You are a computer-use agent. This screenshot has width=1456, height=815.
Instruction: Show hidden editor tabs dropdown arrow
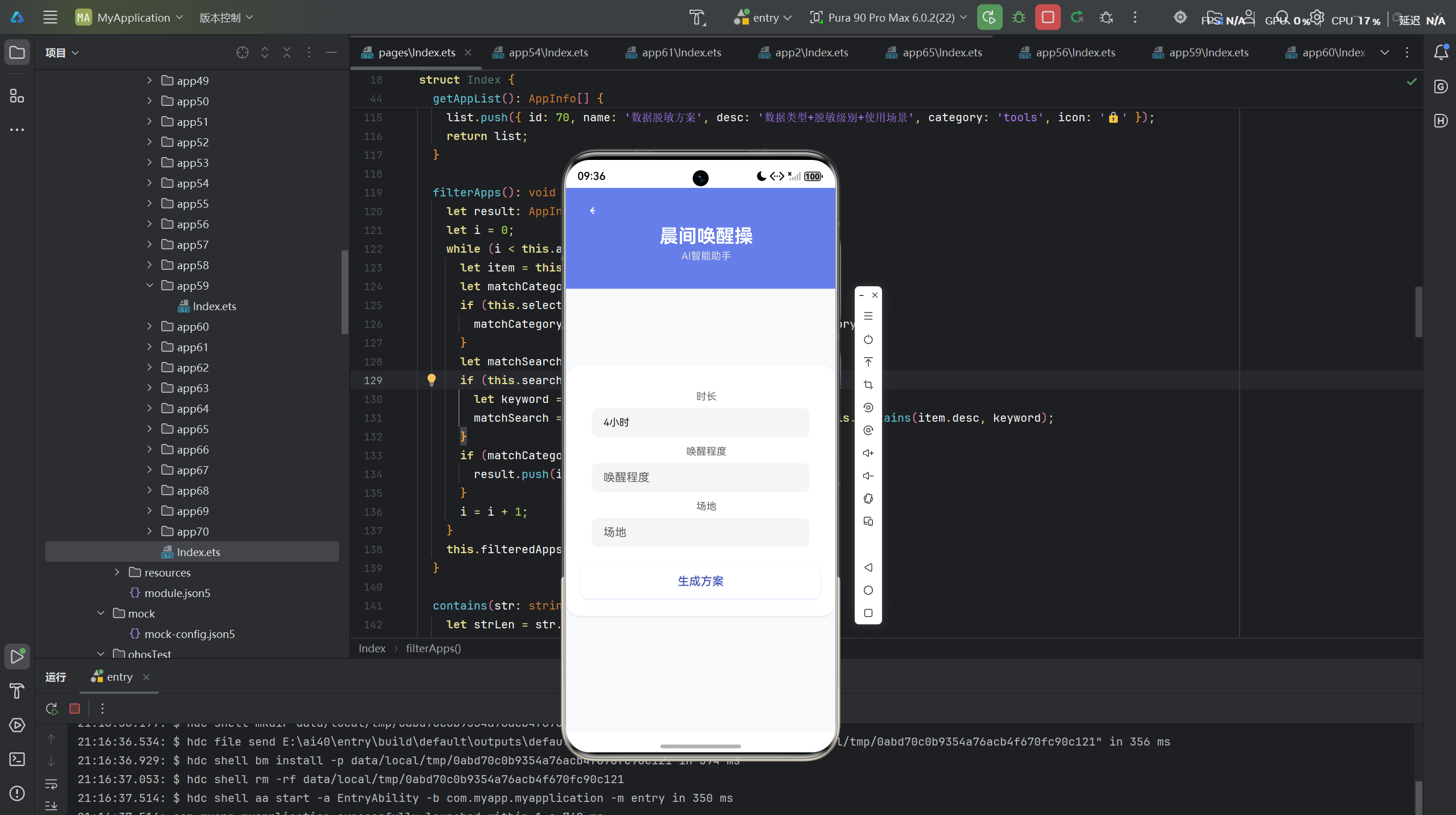coord(1385,52)
